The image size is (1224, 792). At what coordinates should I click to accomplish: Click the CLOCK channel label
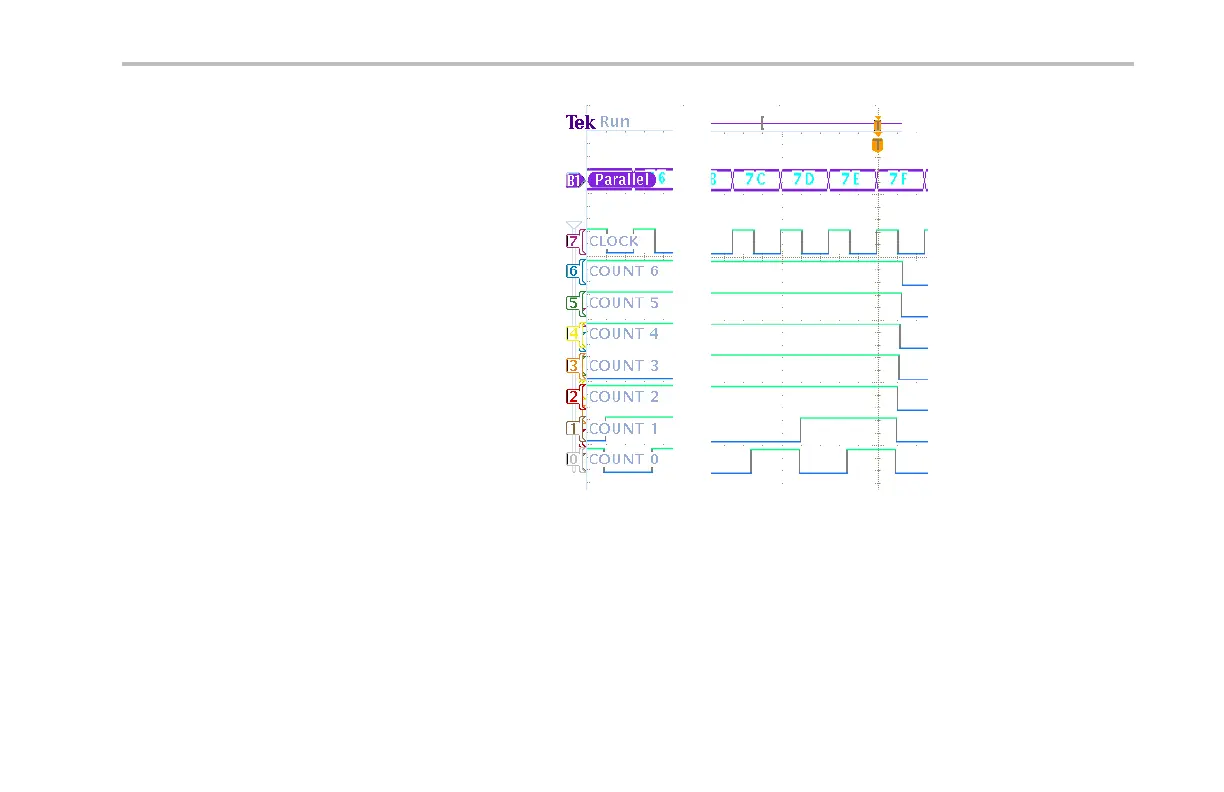point(613,241)
